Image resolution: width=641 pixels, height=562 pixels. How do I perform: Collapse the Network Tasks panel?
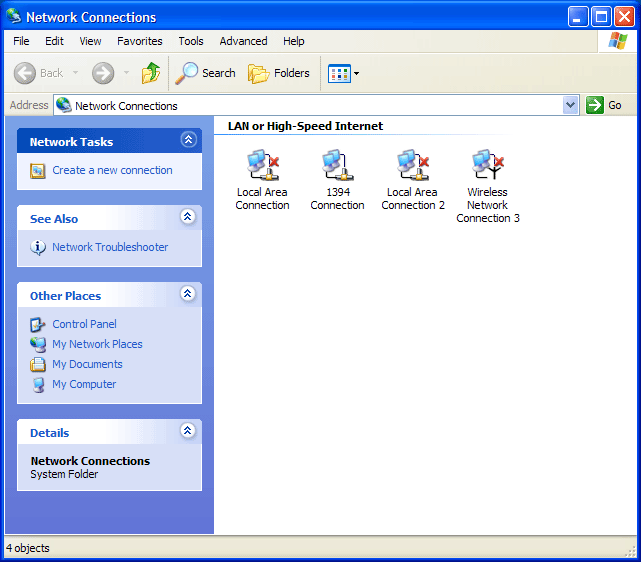[x=187, y=141]
